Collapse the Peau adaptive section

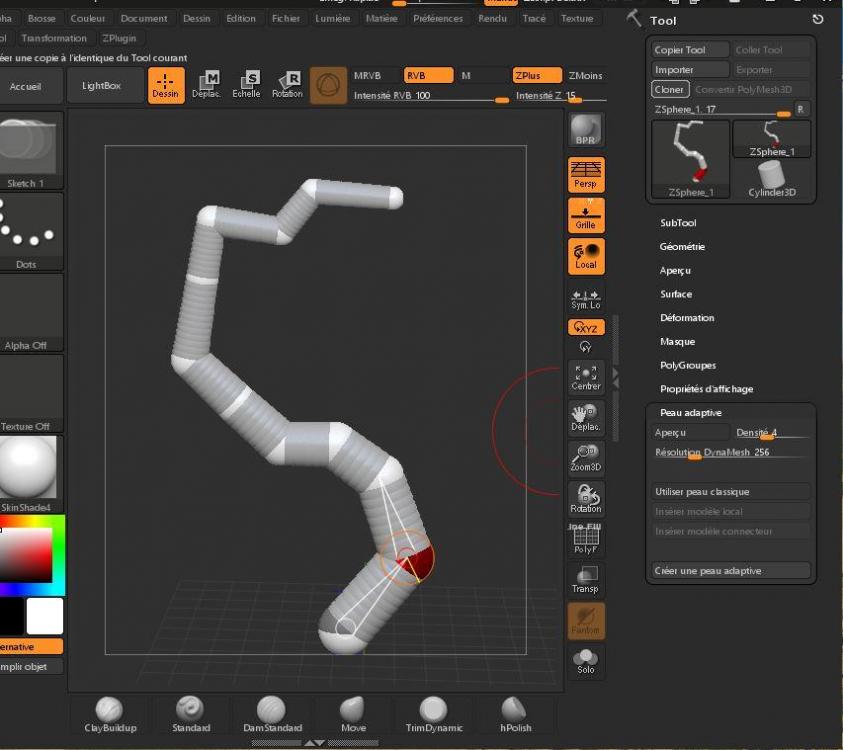click(691, 413)
